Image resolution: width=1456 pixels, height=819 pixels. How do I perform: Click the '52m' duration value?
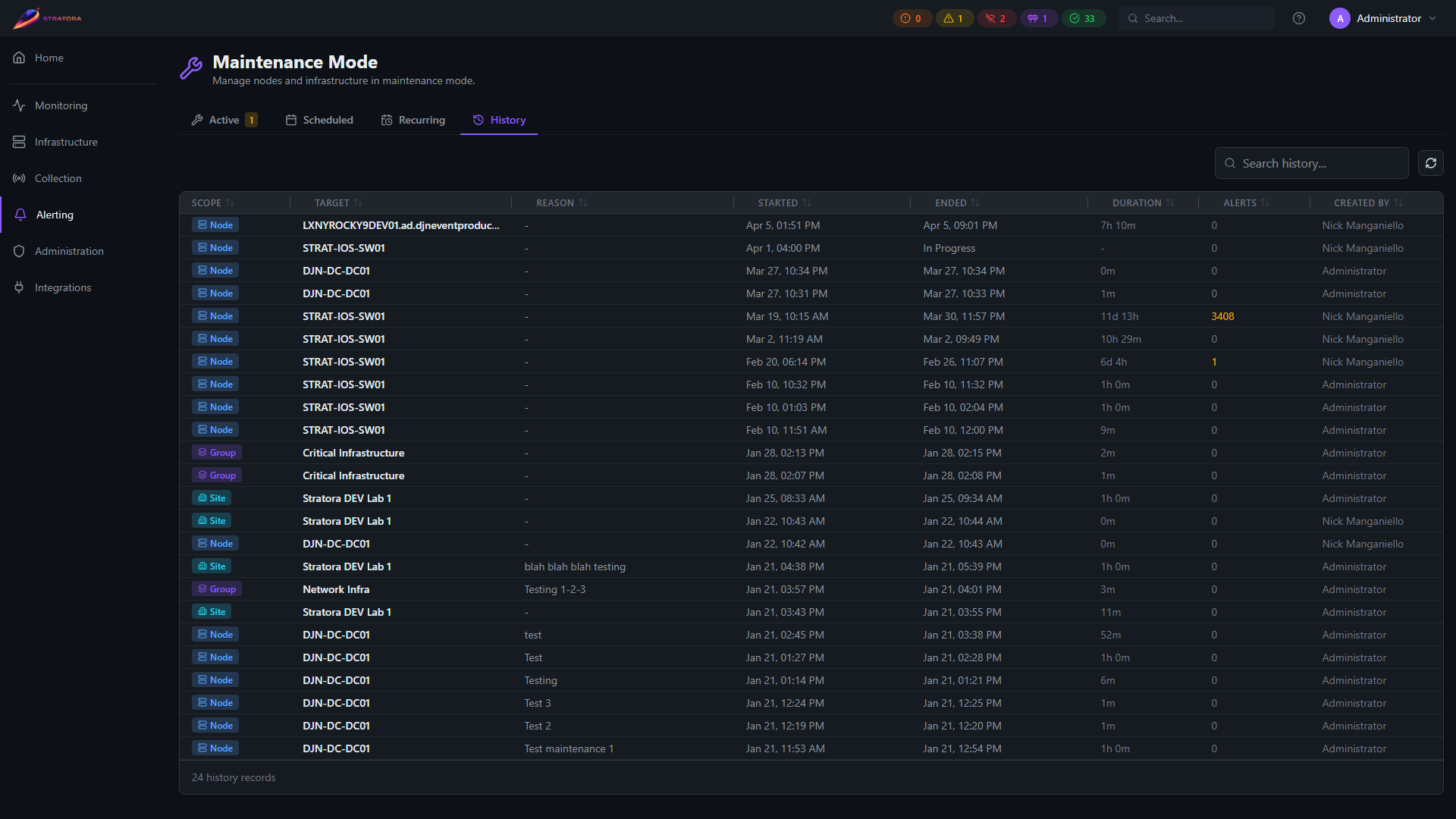point(1110,635)
